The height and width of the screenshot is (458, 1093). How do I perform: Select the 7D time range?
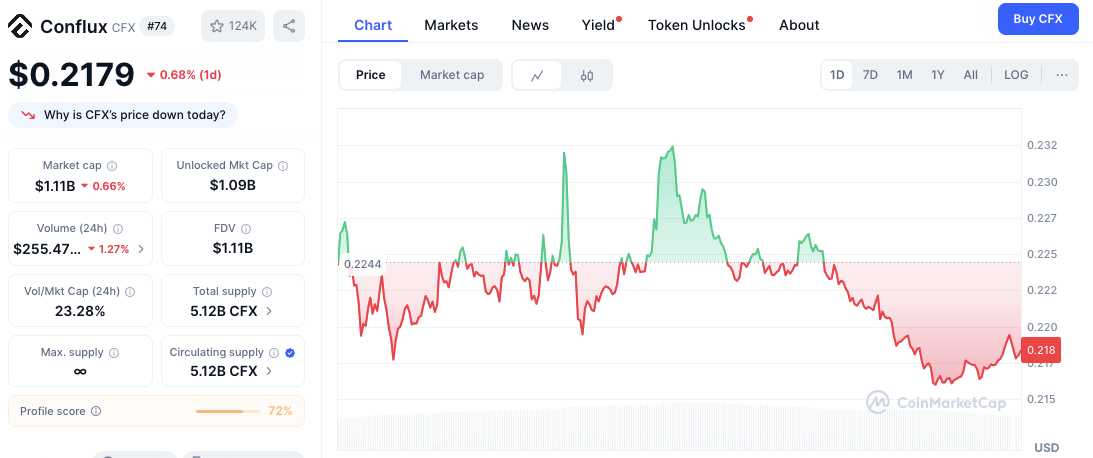(870, 75)
